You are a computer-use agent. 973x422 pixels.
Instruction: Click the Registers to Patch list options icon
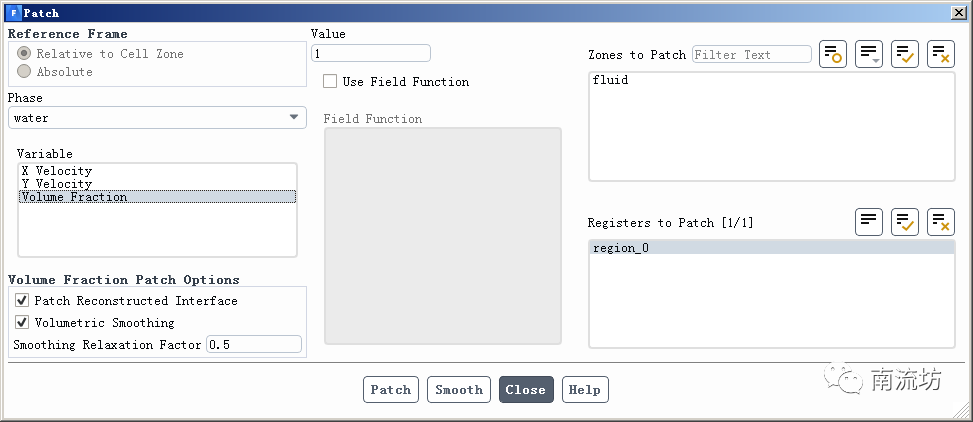point(868,222)
